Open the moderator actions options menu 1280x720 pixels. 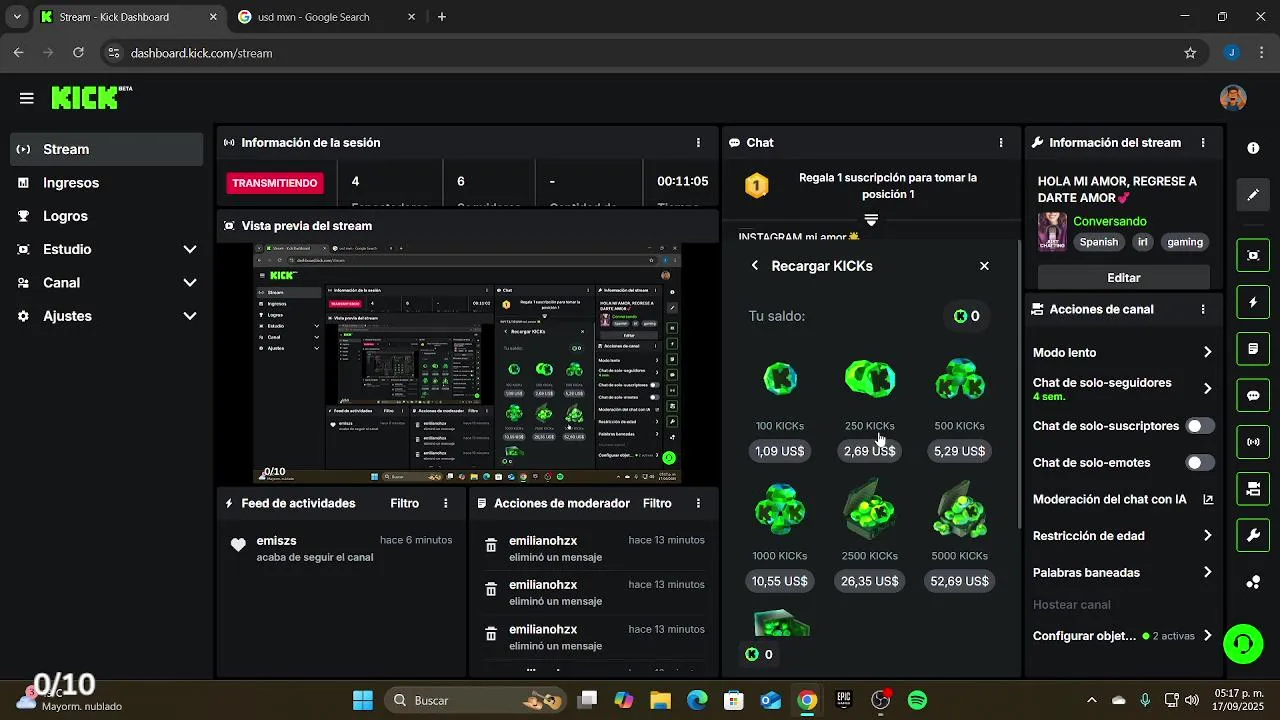coord(698,504)
